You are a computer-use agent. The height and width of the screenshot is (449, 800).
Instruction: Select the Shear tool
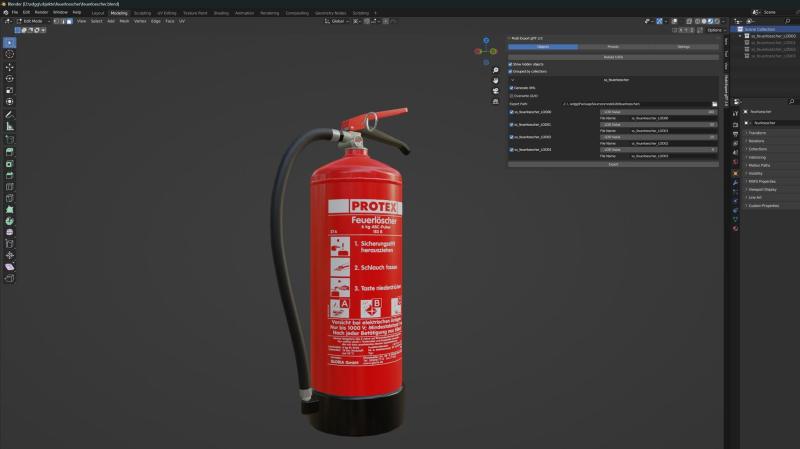click(10, 267)
